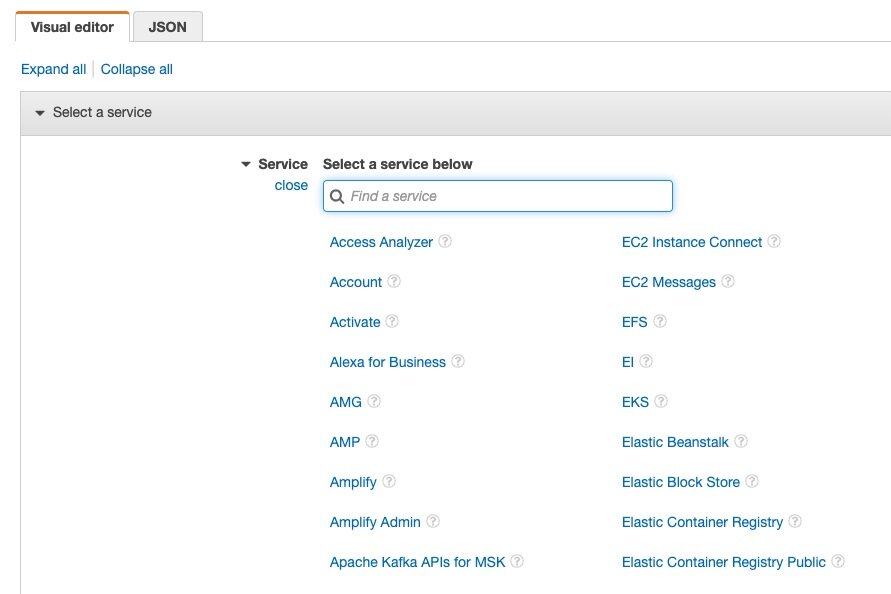
Task: Select Elastic Beanstalk service
Action: [675, 442]
